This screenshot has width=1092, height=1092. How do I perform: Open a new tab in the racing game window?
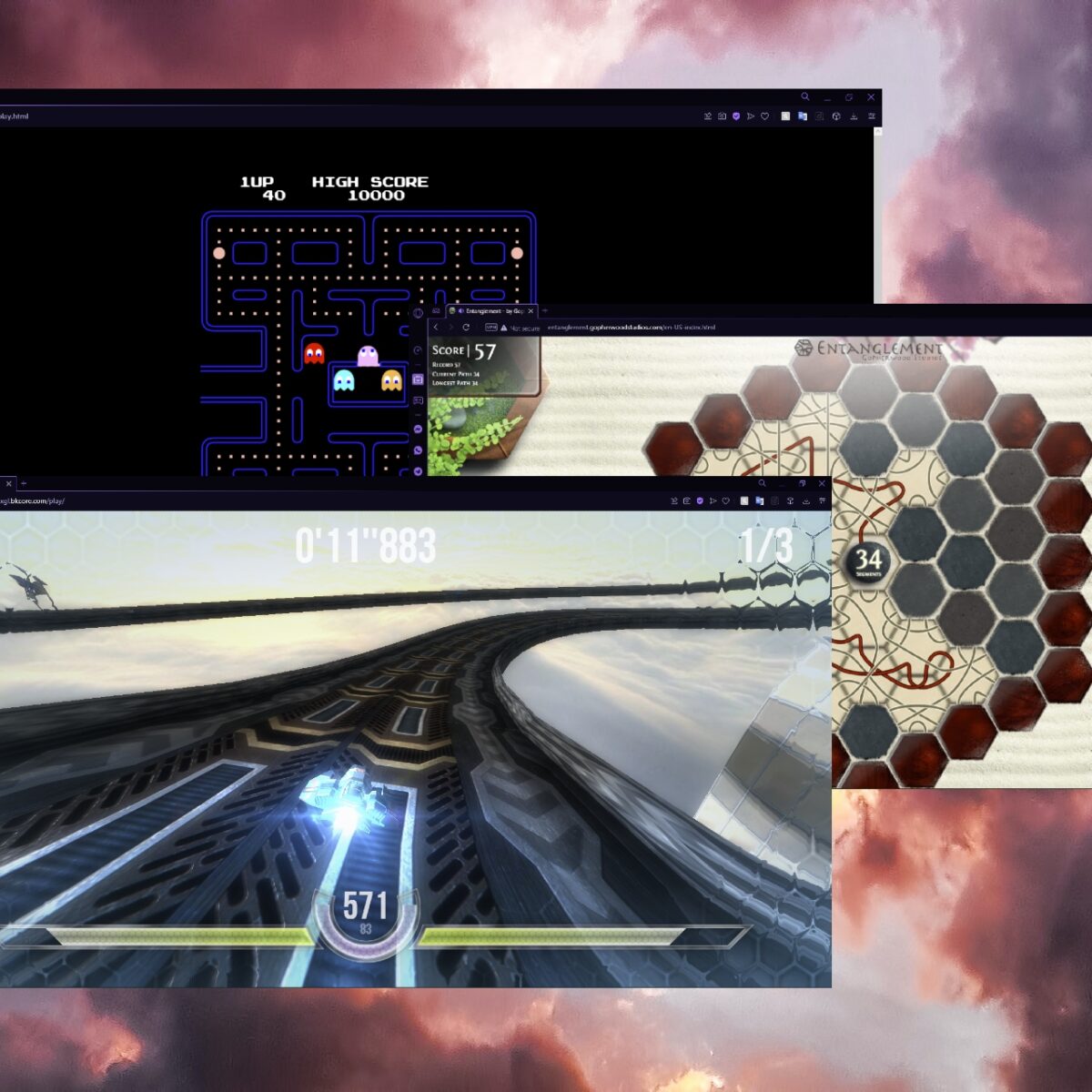[24, 483]
